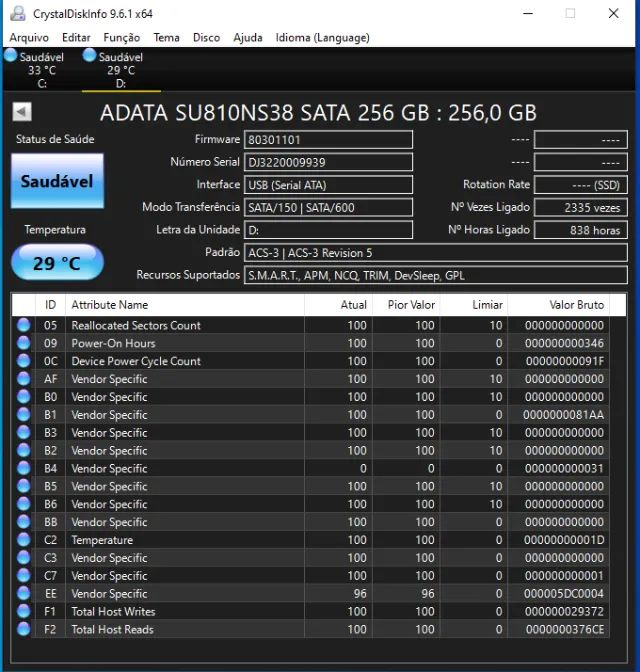Click the Pior Valor column header
The image size is (640, 672).
click(x=406, y=305)
